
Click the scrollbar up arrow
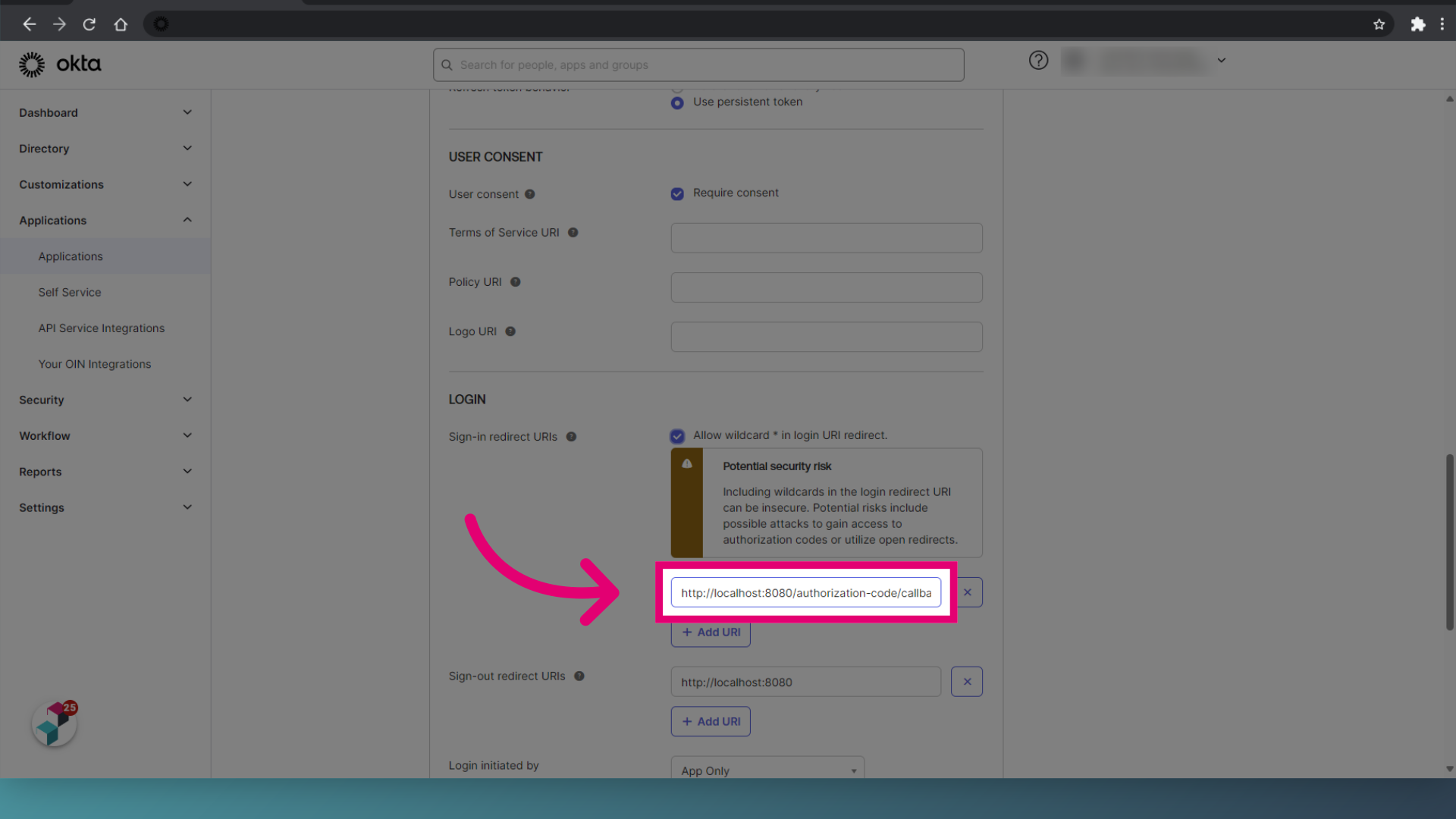tap(1449, 99)
